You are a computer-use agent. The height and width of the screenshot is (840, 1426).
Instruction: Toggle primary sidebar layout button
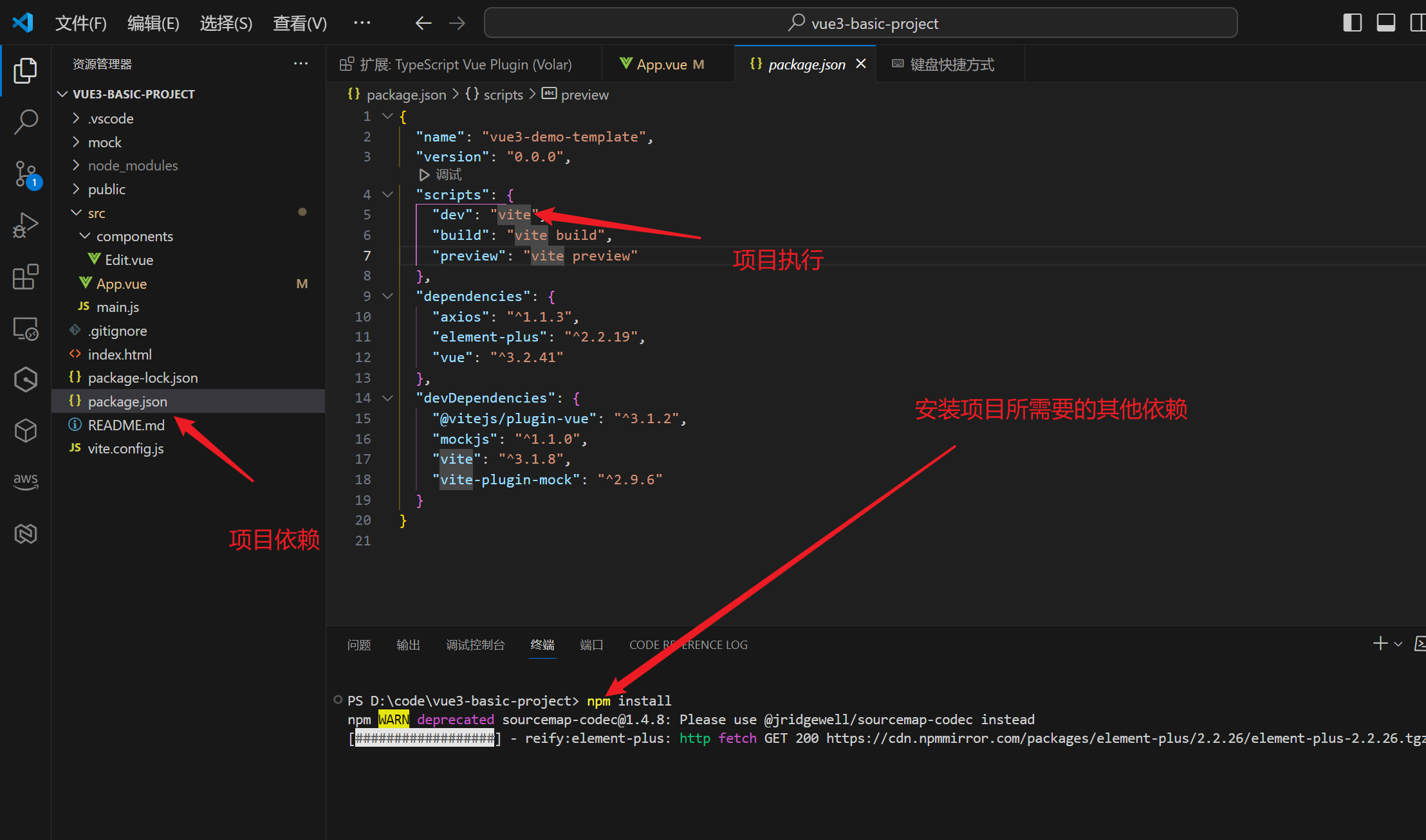click(1352, 23)
